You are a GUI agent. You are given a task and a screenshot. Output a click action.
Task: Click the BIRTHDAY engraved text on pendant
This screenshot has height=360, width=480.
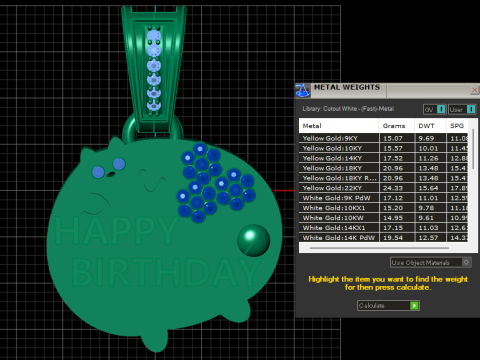[x=166, y=273]
